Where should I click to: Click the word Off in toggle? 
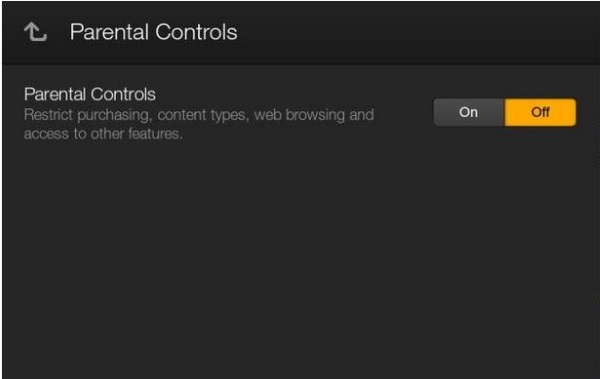pos(540,112)
